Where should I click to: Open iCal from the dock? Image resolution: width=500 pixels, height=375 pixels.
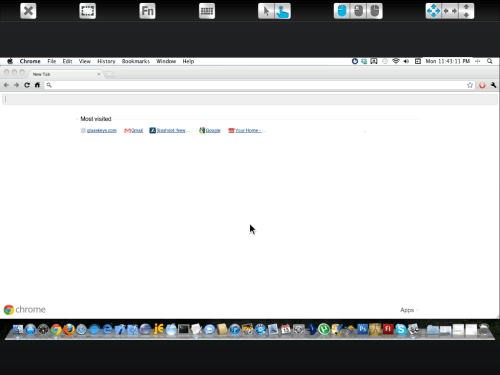point(286,330)
